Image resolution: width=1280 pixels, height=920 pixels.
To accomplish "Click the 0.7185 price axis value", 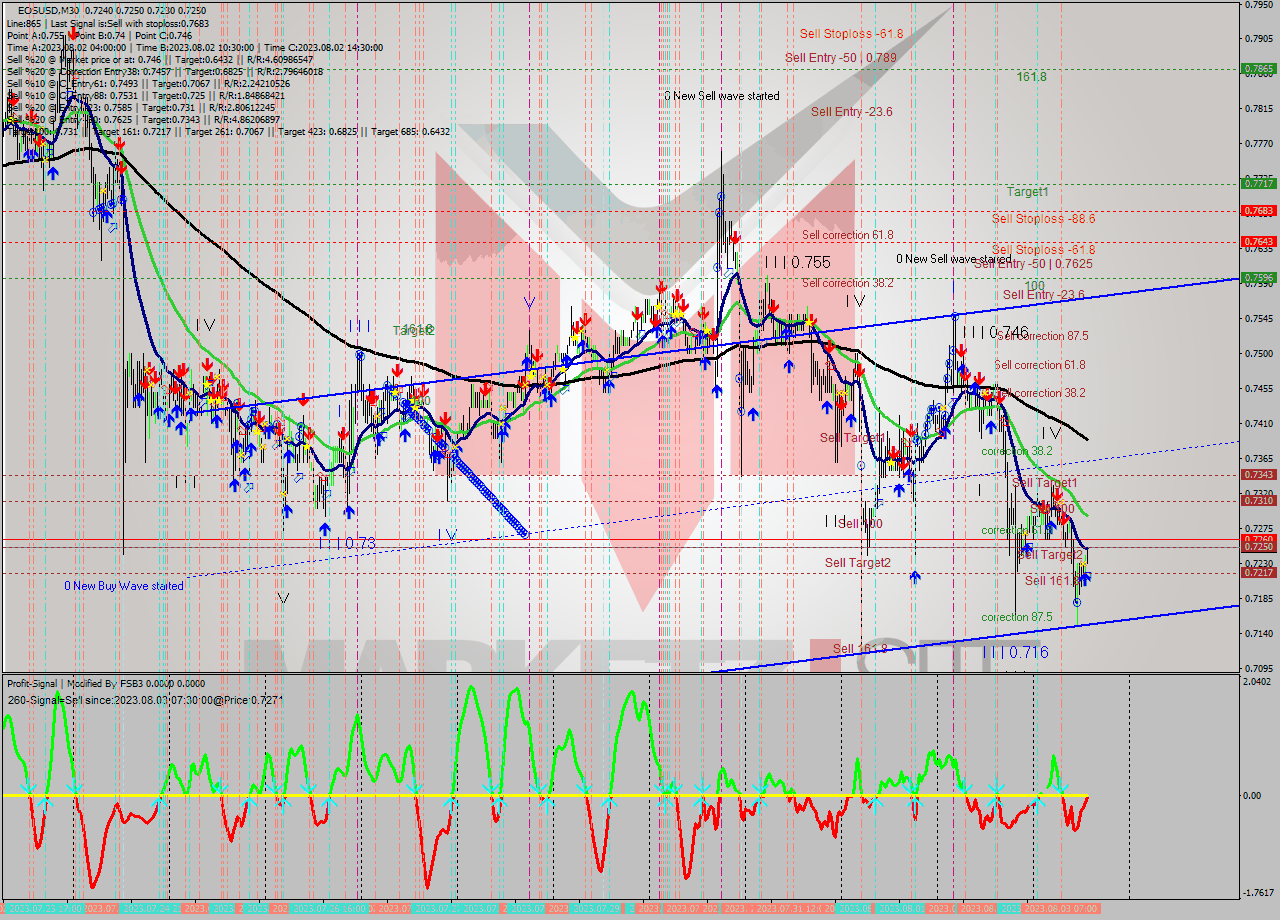I will (x=1259, y=598).
